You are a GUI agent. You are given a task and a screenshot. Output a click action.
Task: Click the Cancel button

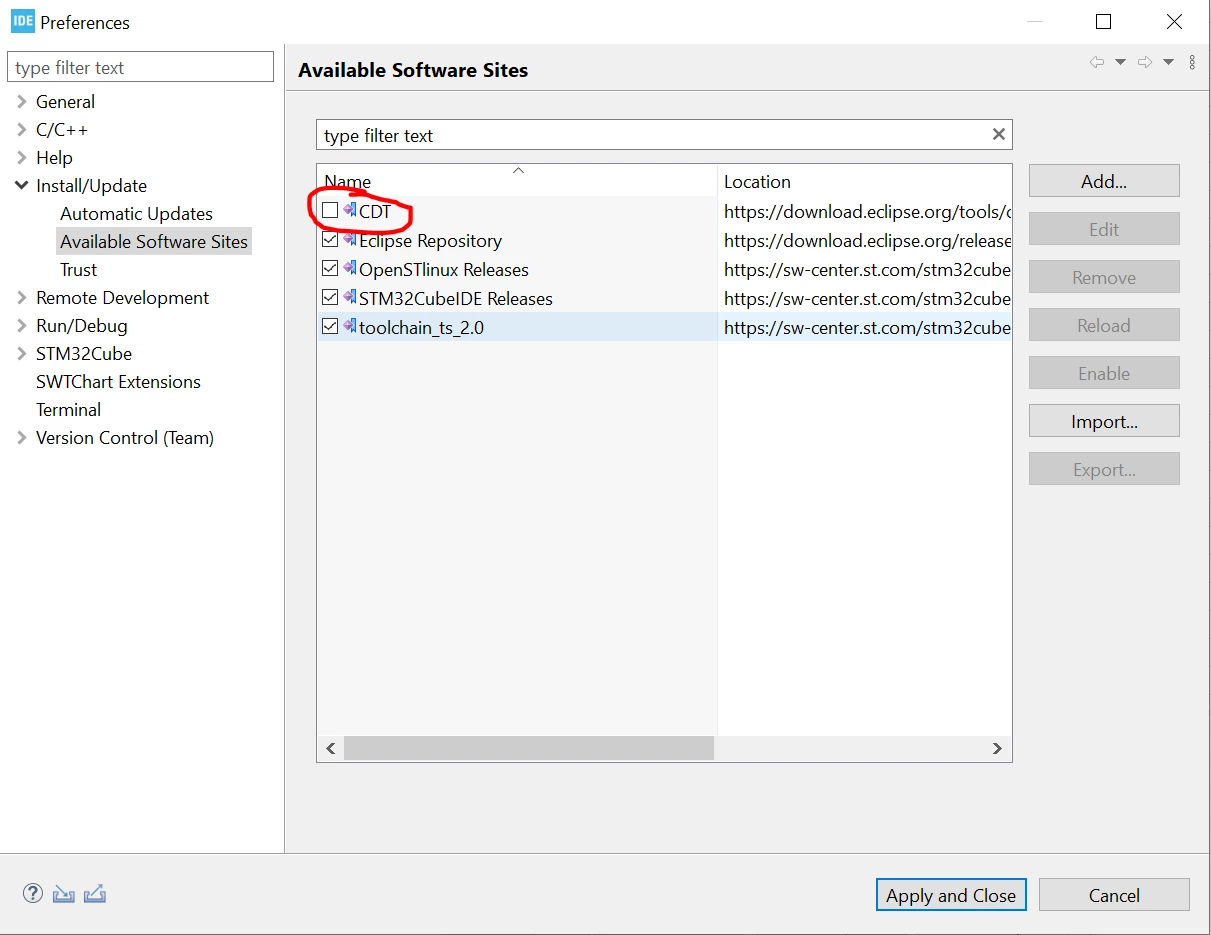coord(1114,895)
